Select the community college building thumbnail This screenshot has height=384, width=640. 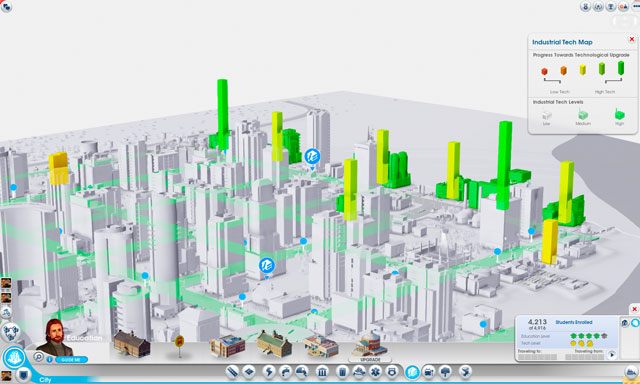(321, 346)
